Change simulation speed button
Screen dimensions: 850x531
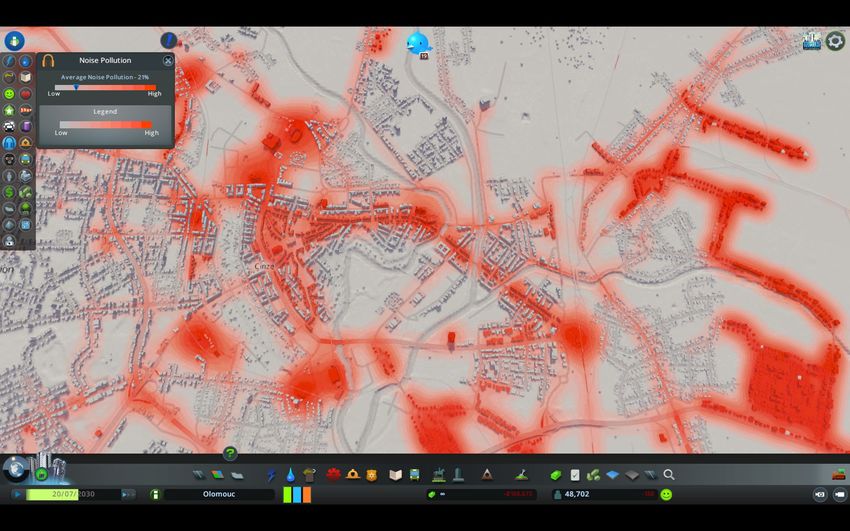128,494
